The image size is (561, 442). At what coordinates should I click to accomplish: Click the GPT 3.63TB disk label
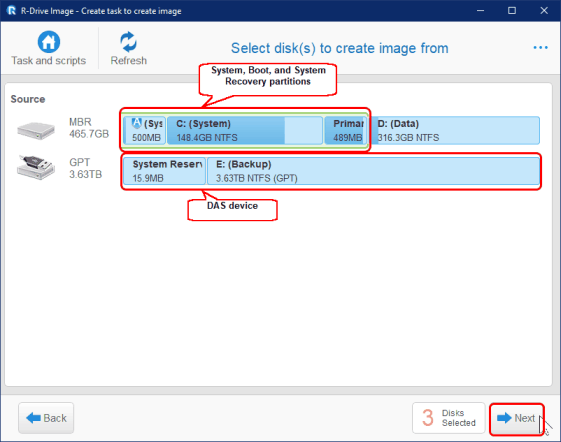86,168
